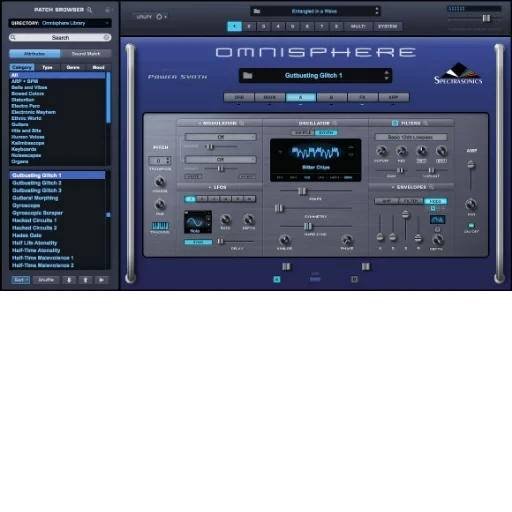Click the envelope Depth knob
The height and width of the screenshot is (512, 512).
point(437,239)
